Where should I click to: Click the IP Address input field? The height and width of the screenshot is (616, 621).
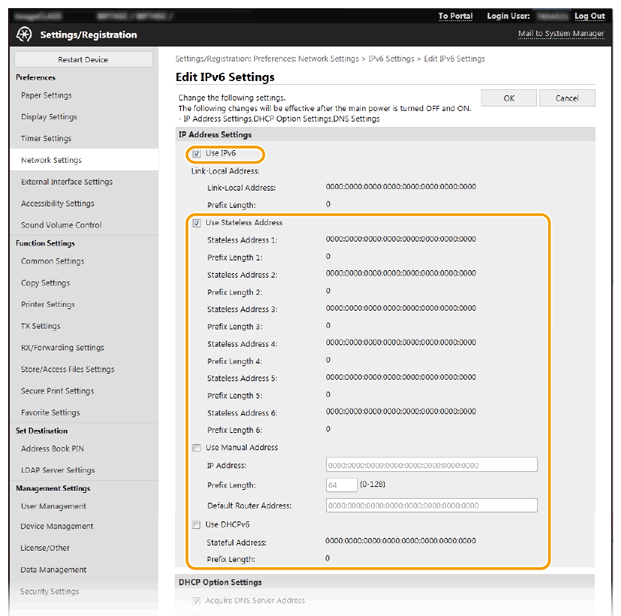431,465
